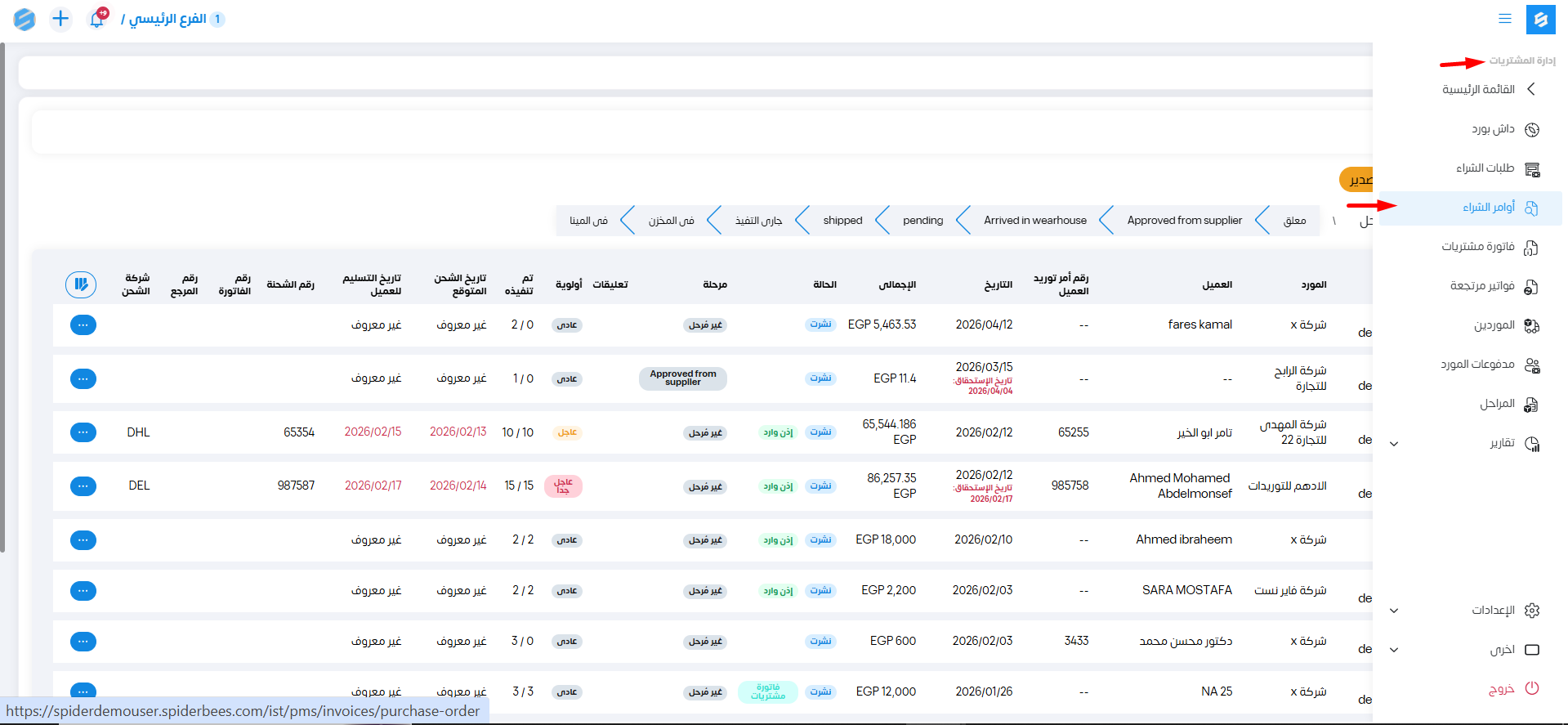Screen dimensions: 1568x725
Task: Open the Dashboard (داش بورد) sidebar icon
Action: click(x=1532, y=129)
